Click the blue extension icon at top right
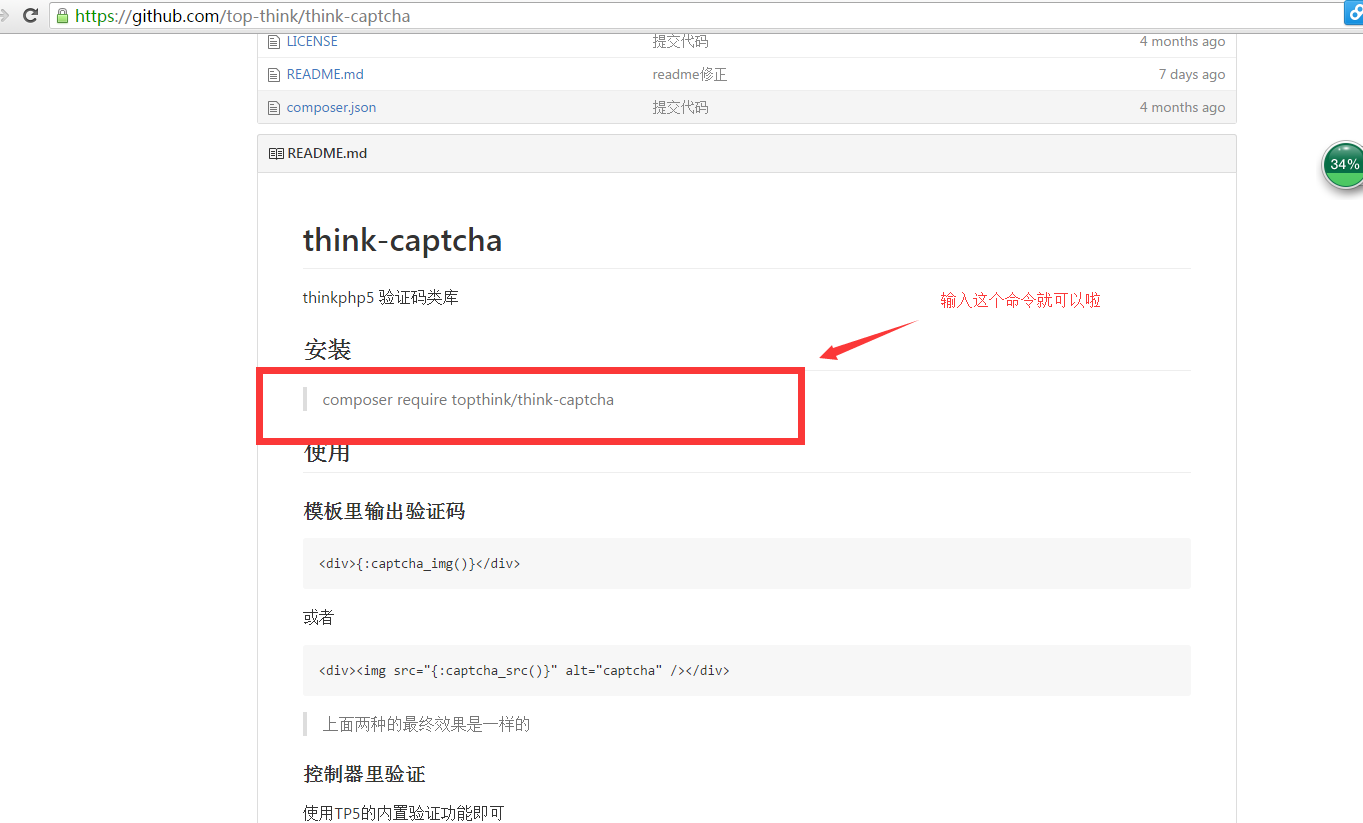This screenshot has height=823, width=1363. pos(1353,14)
